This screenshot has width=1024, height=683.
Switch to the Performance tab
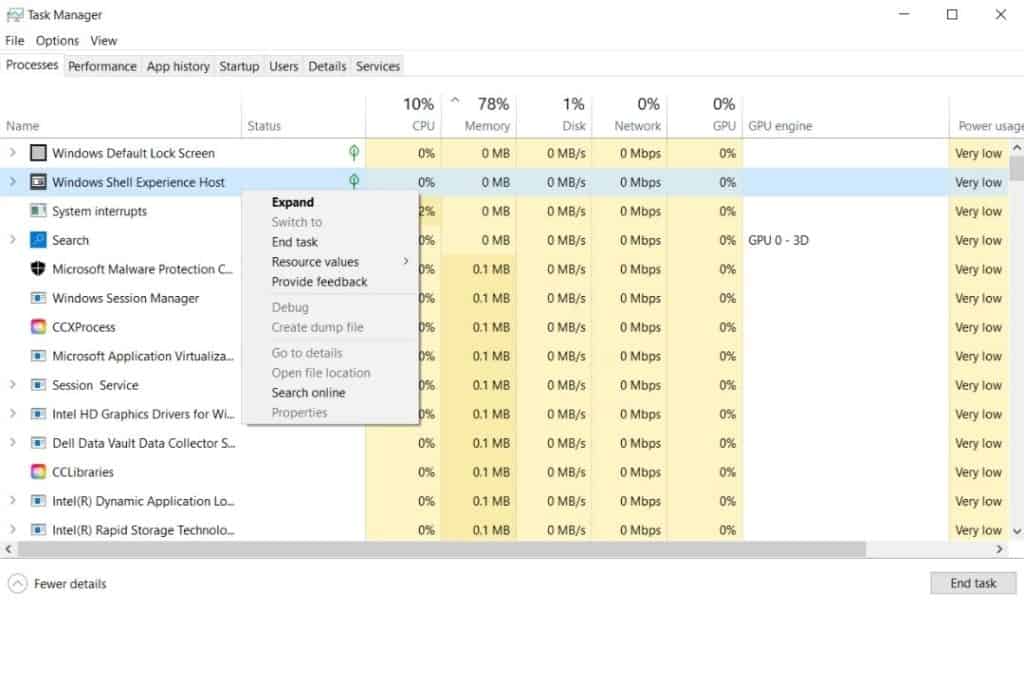[x=103, y=66]
